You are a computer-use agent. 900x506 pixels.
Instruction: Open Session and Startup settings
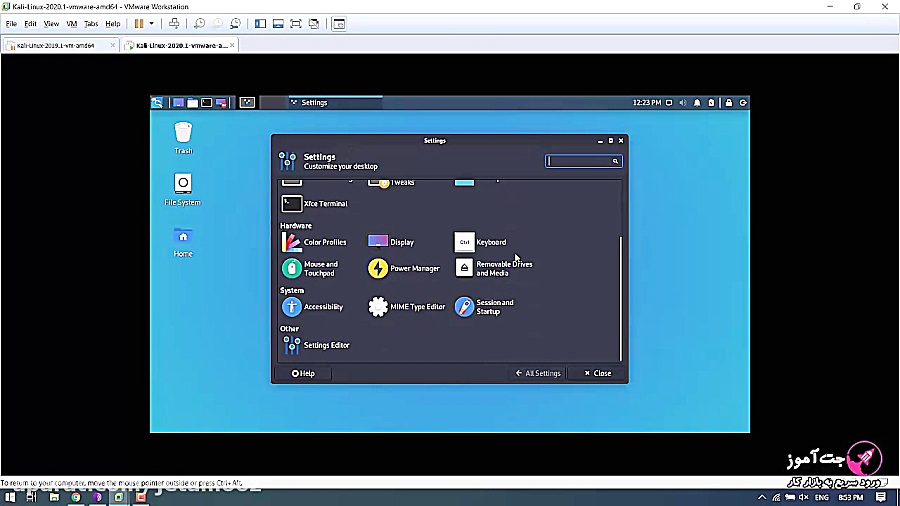click(484, 307)
